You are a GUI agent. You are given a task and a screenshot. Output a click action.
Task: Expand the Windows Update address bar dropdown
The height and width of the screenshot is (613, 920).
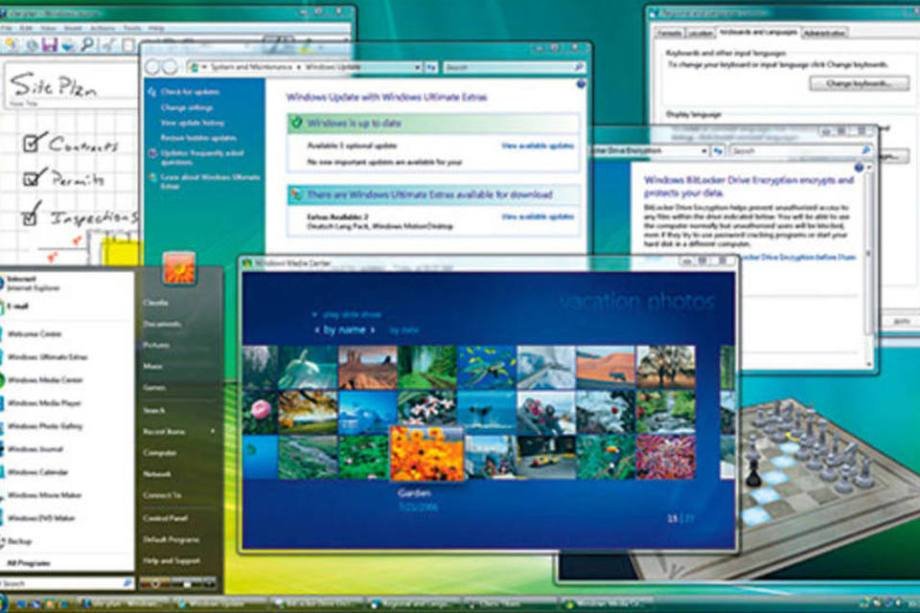click(x=417, y=67)
